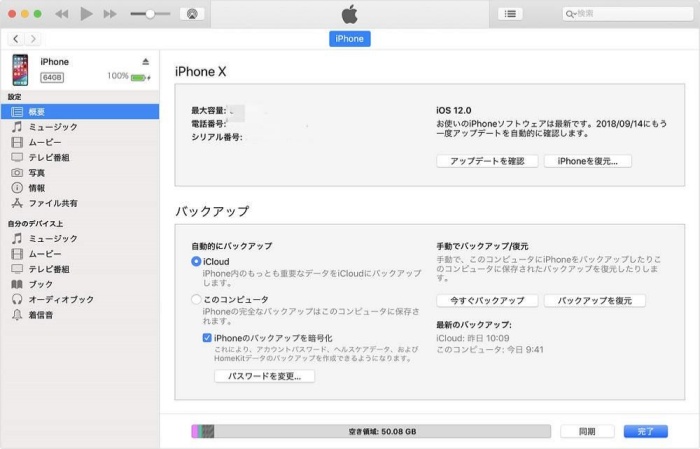Viewport: 700px width, 449px height.
Task: Open オーディオブック in the sidebar
Action: click(x=80, y=299)
